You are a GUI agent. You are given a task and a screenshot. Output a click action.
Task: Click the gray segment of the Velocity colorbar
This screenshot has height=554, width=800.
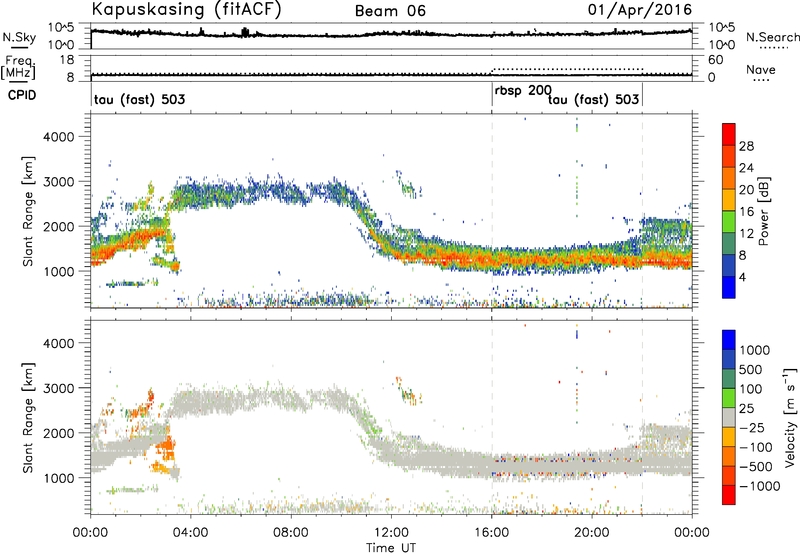click(729, 417)
